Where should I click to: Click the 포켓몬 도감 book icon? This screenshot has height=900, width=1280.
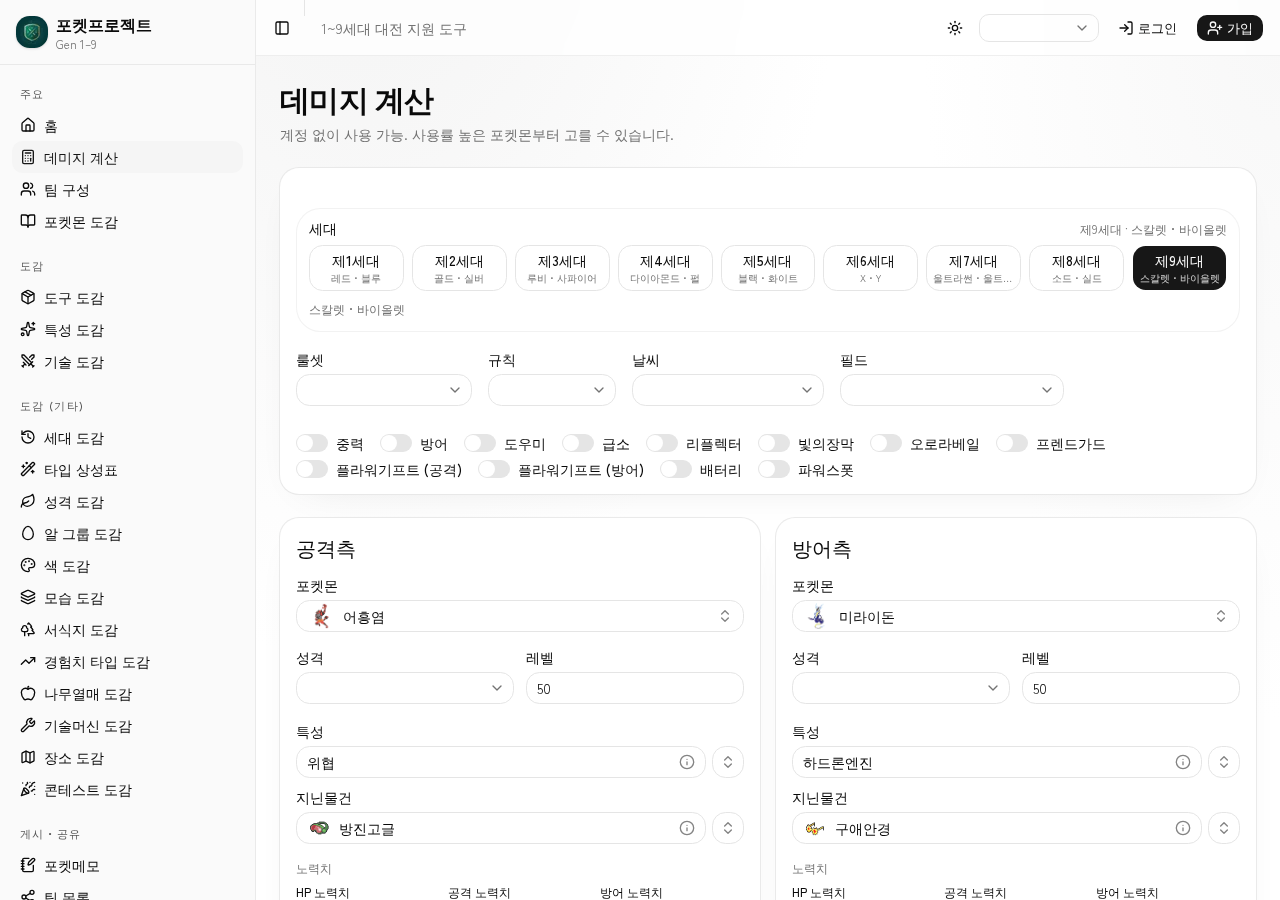coord(28,221)
